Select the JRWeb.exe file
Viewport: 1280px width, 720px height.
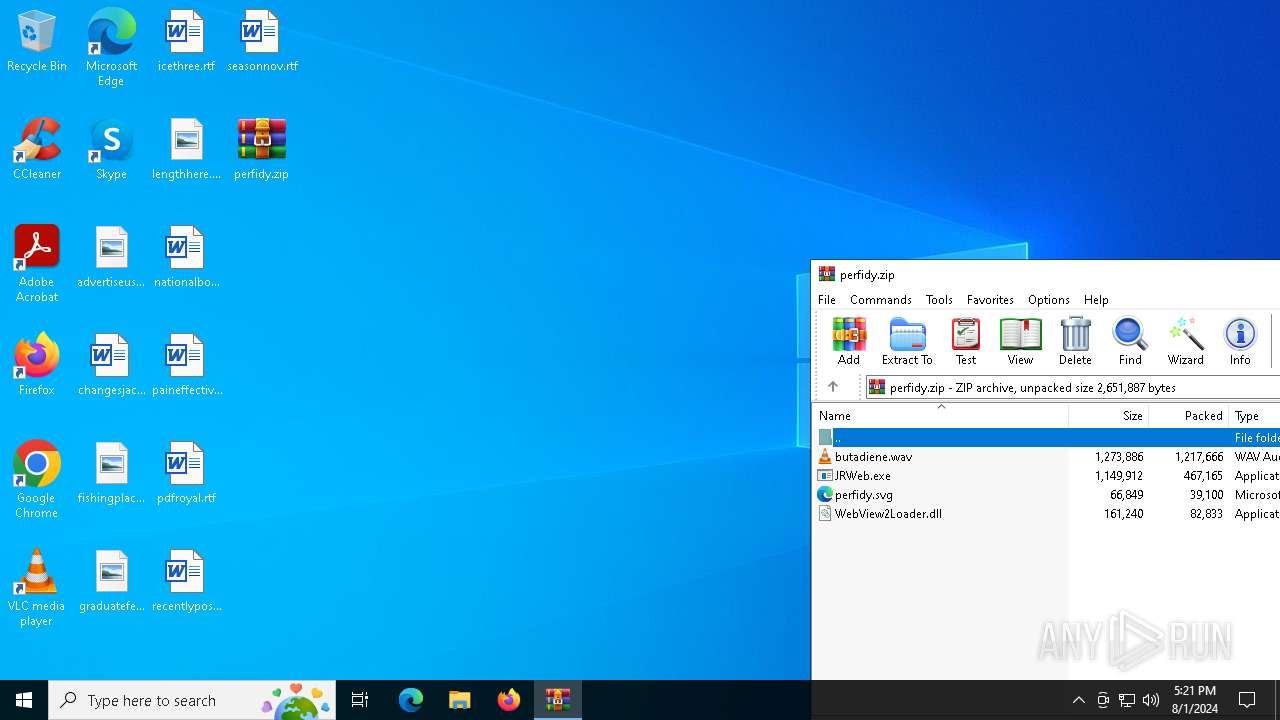(1046, 475)
